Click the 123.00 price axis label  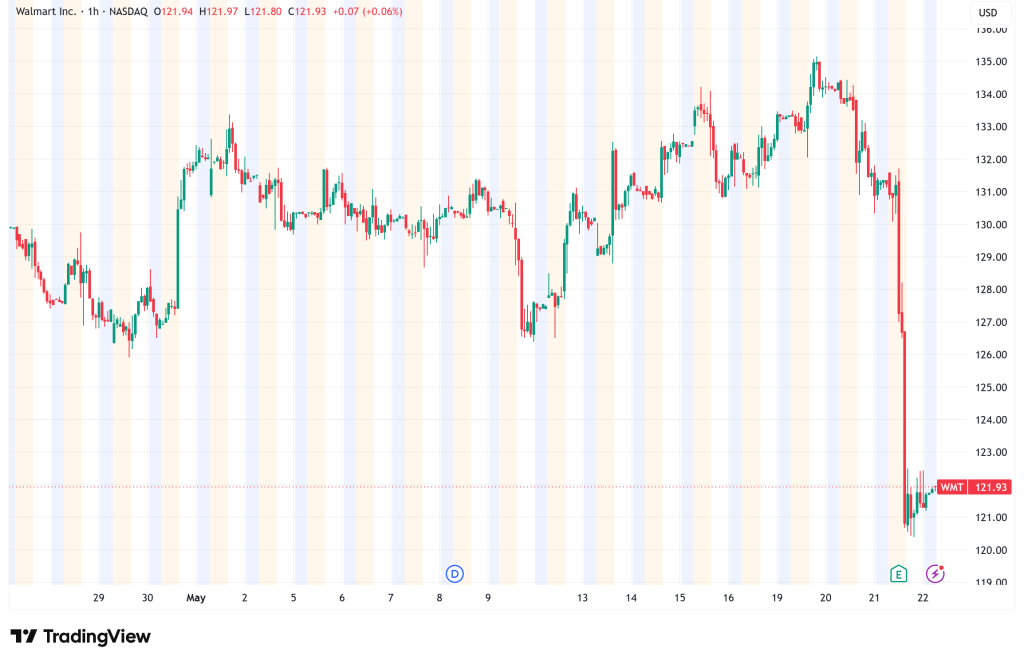click(x=991, y=453)
